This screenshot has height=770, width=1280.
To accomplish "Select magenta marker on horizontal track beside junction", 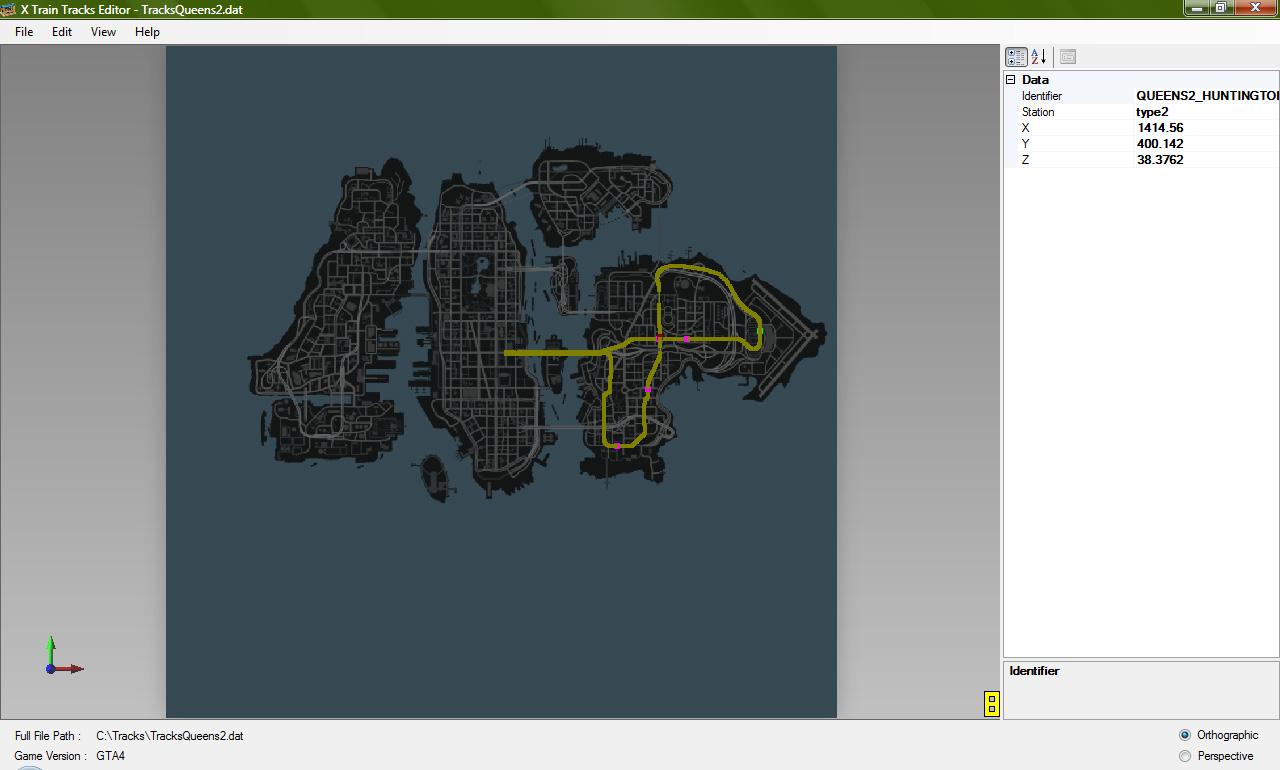I will [x=686, y=339].
